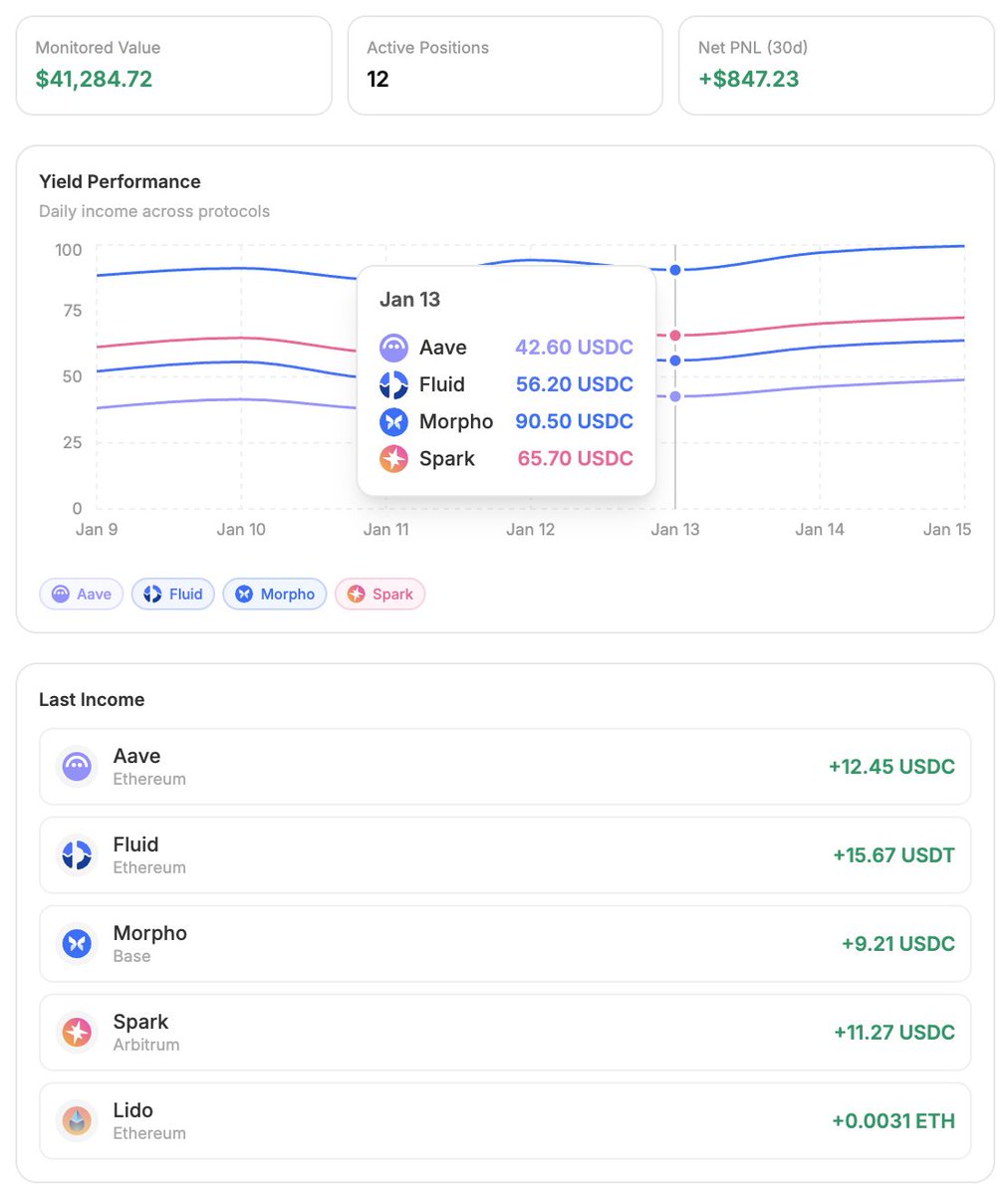Click the Spark icon in Last Income
The image size is (1008, 1195).
pos(77,1033)
